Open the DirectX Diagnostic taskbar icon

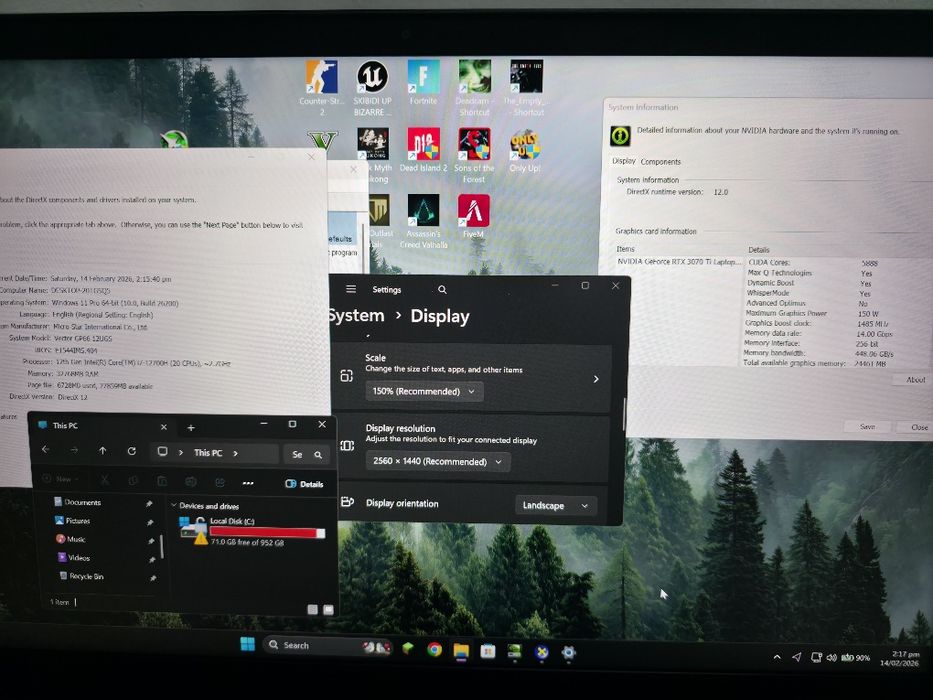[541, 652]
